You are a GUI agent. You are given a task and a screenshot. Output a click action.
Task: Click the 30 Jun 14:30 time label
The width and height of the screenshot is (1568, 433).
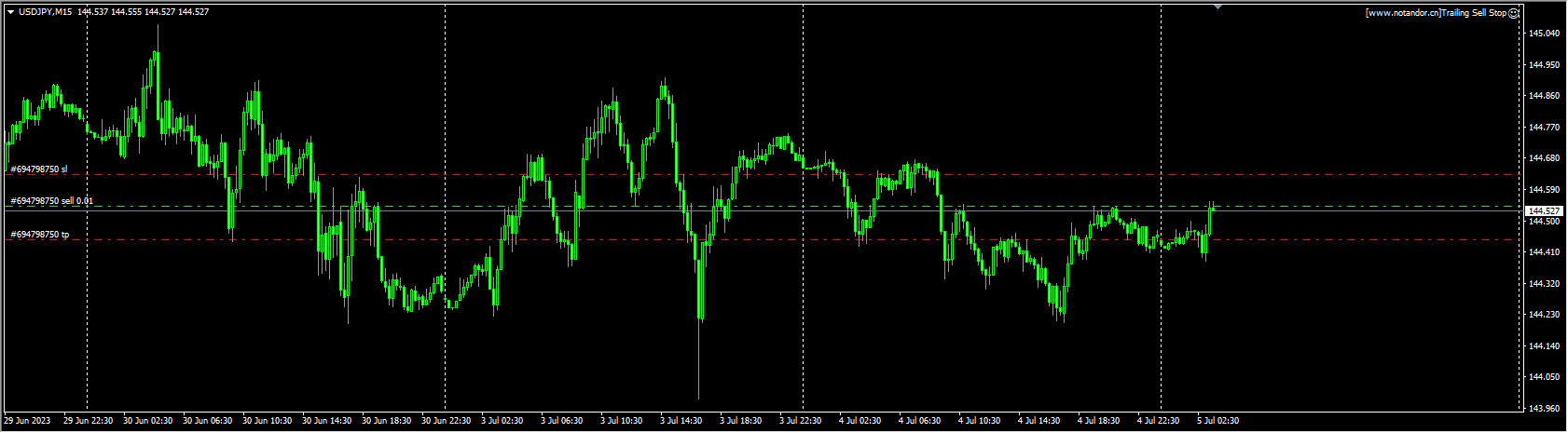tap(326, 421)
